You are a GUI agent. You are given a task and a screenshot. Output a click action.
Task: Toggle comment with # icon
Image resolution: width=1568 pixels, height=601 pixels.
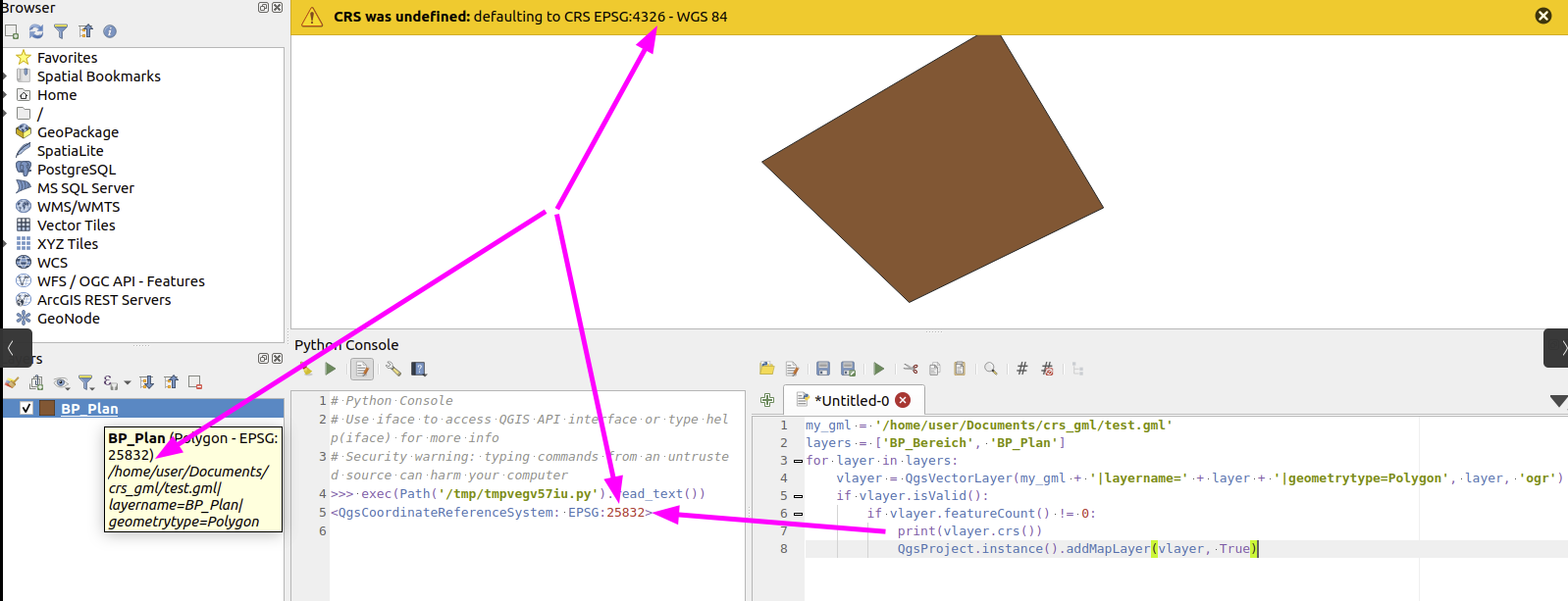(1022, 369)
